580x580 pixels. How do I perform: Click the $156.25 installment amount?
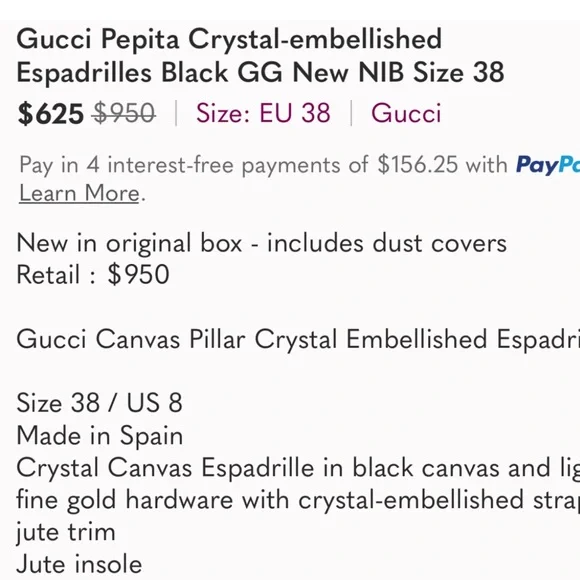[418, 165]
